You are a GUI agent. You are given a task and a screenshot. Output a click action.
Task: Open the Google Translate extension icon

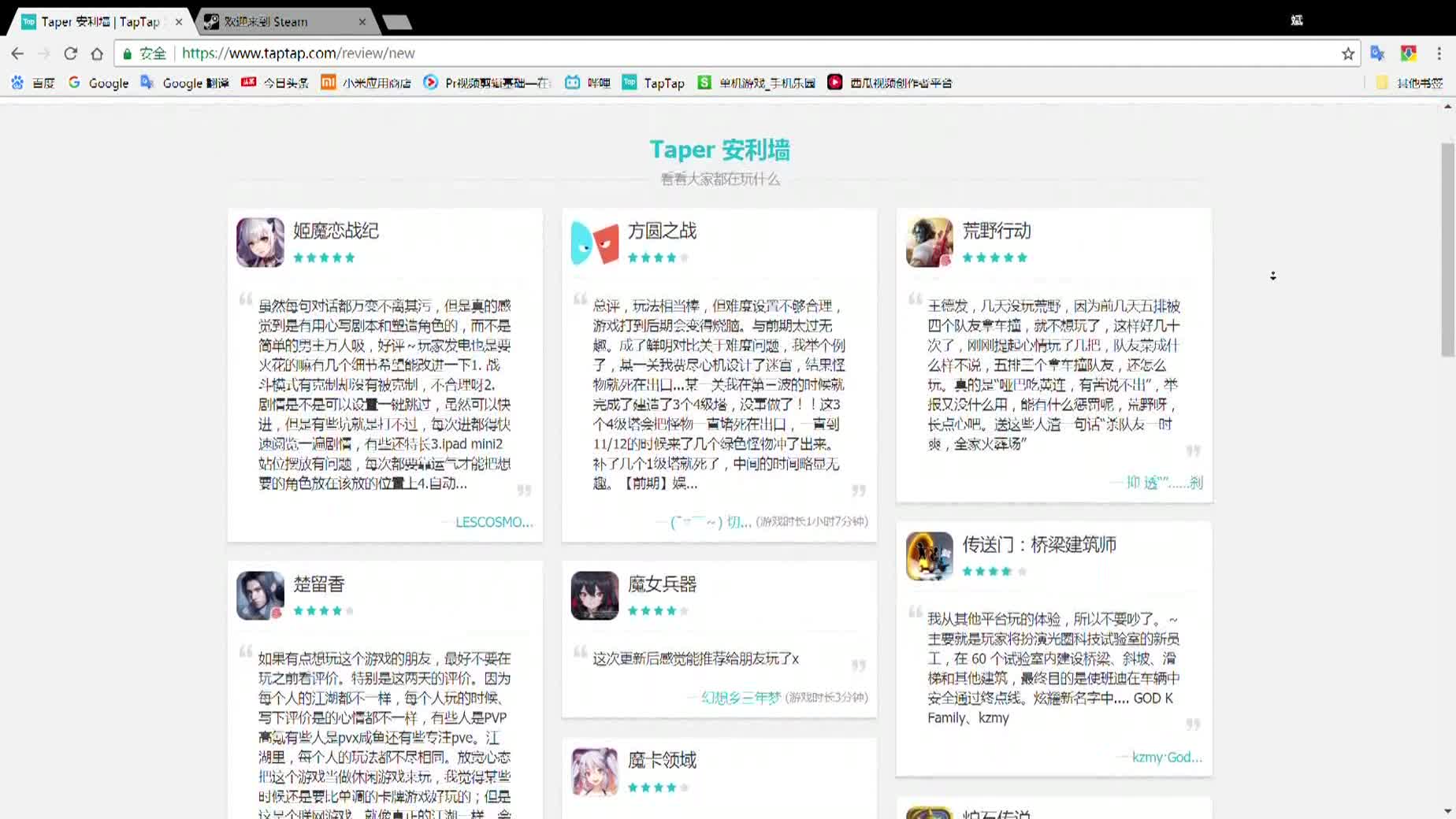[x=1377, y=54]
